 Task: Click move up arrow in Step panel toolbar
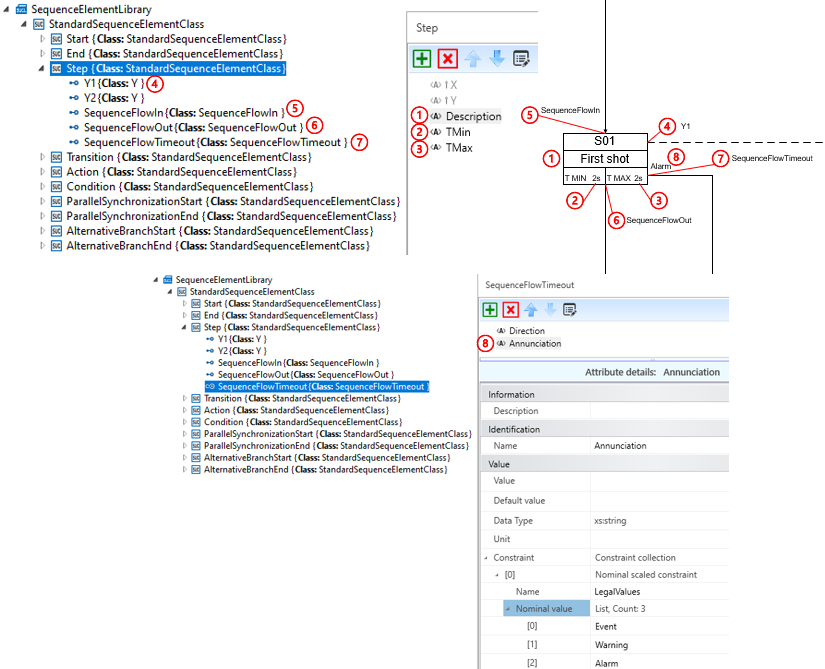(x=473, y=58)
